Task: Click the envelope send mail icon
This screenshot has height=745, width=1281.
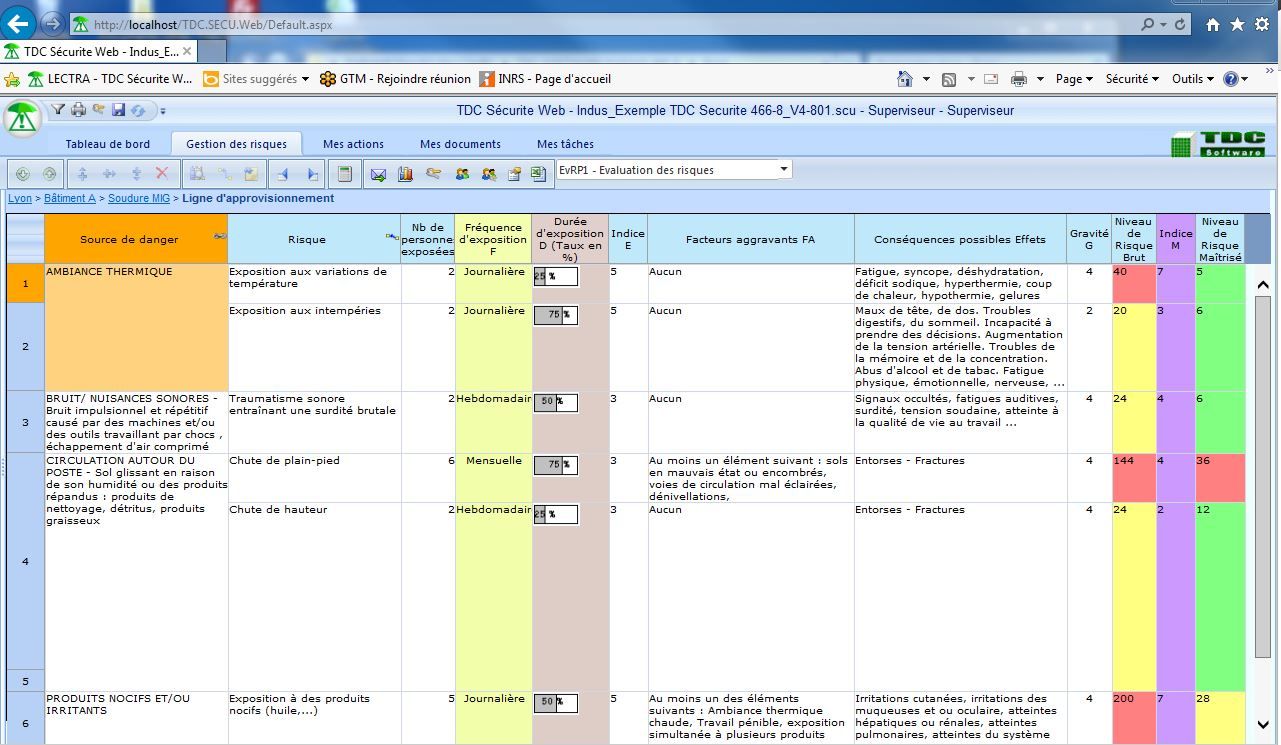Action: [x=378, y=174]
